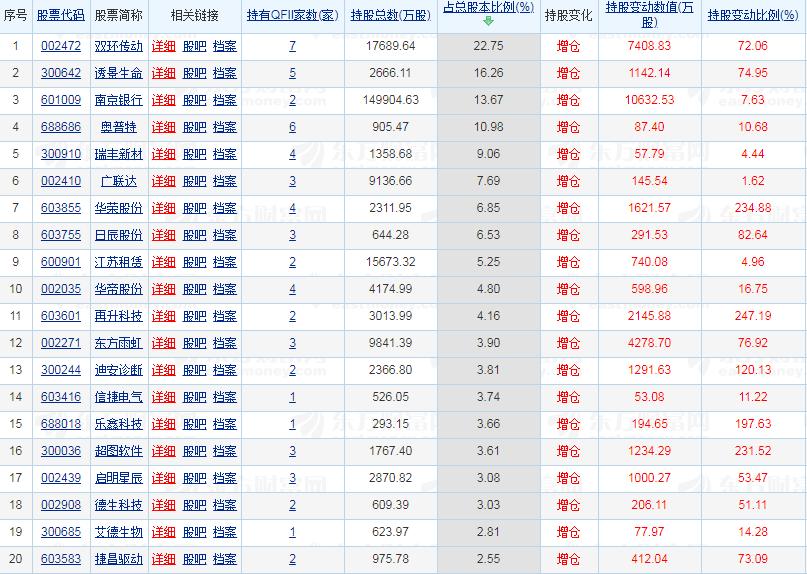Open stock code 300244 link
Viewport: 807px width, 574px height.
point(61,370)
